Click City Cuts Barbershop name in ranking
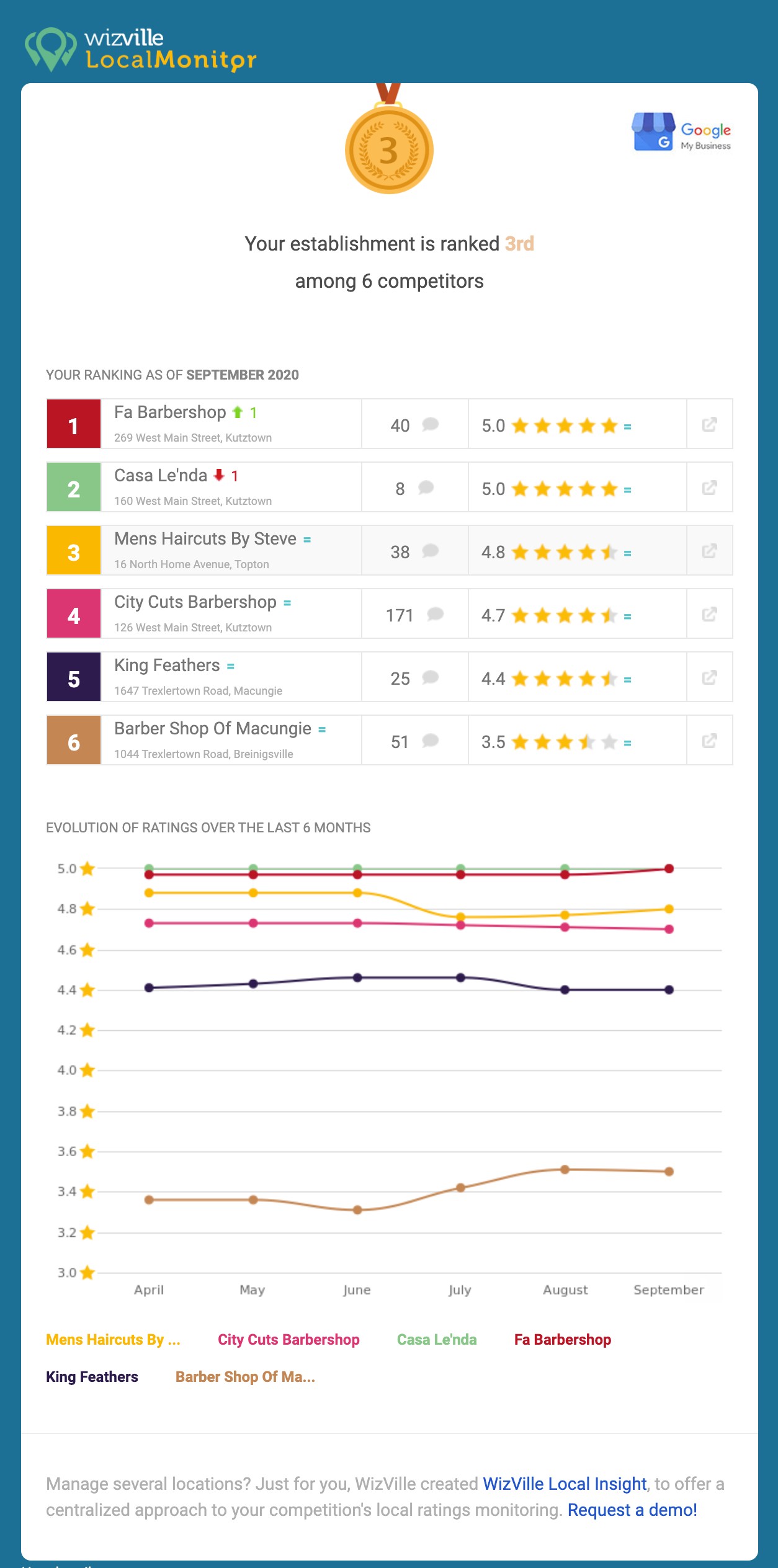 pyautogui.click(x=195, y=602)
